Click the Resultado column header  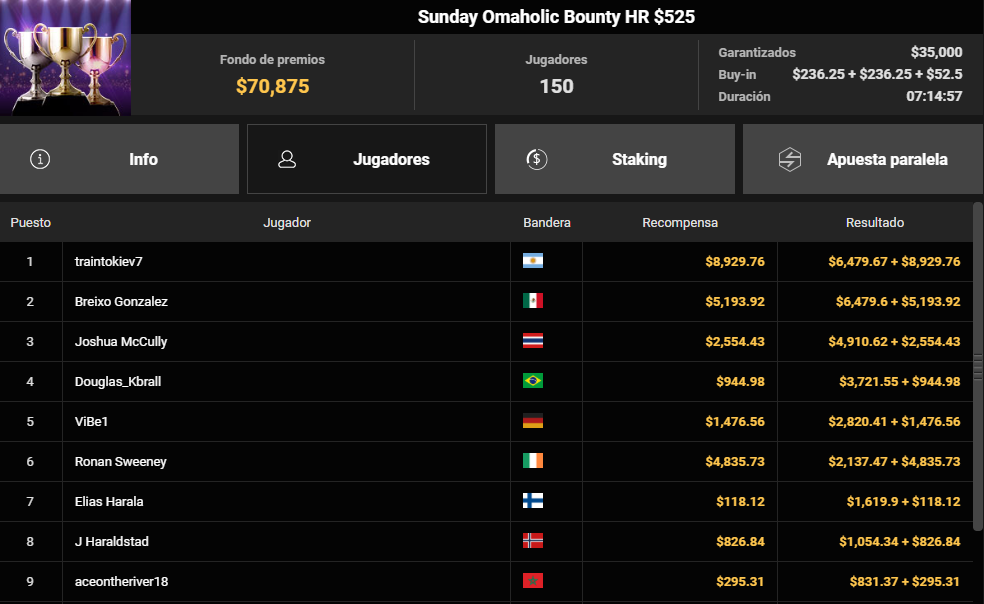(874, 223)
